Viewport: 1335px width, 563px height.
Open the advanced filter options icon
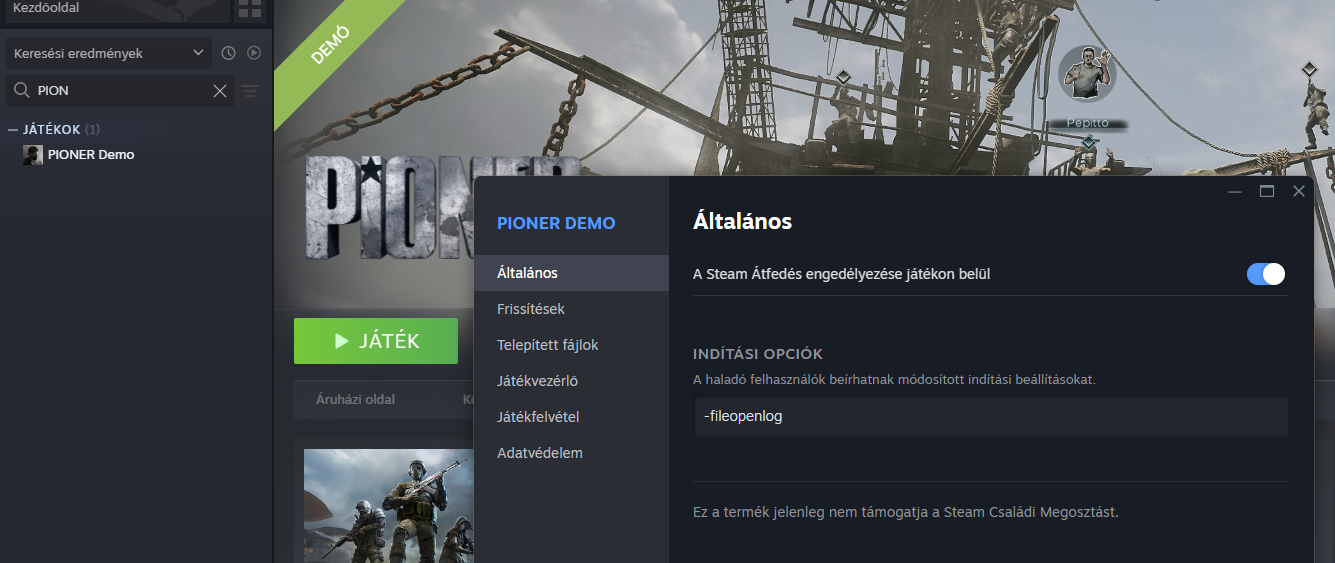click(x=250, y=91)
